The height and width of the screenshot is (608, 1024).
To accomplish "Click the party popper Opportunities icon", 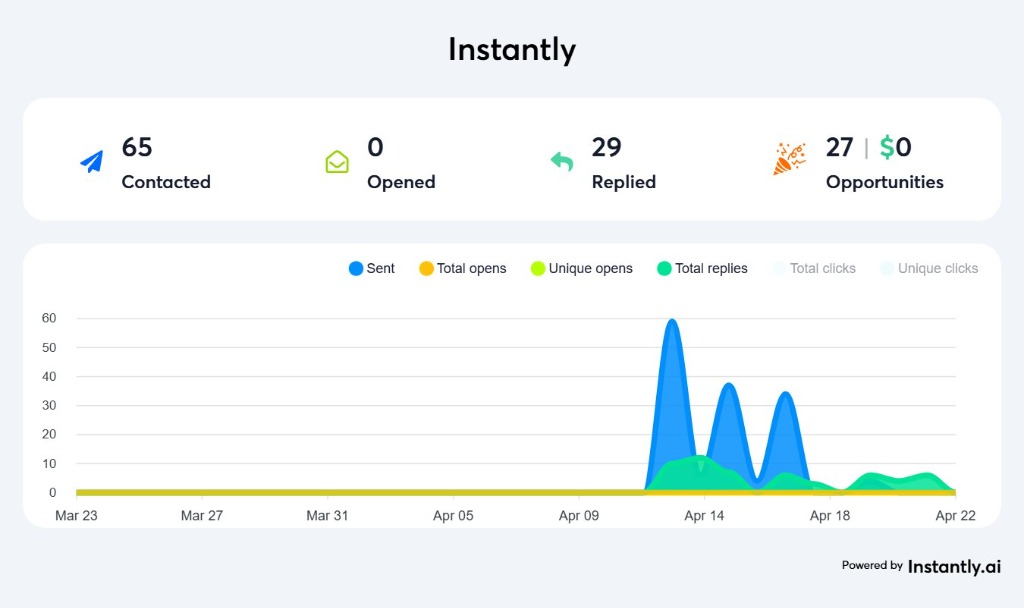I will pos(789,158).
